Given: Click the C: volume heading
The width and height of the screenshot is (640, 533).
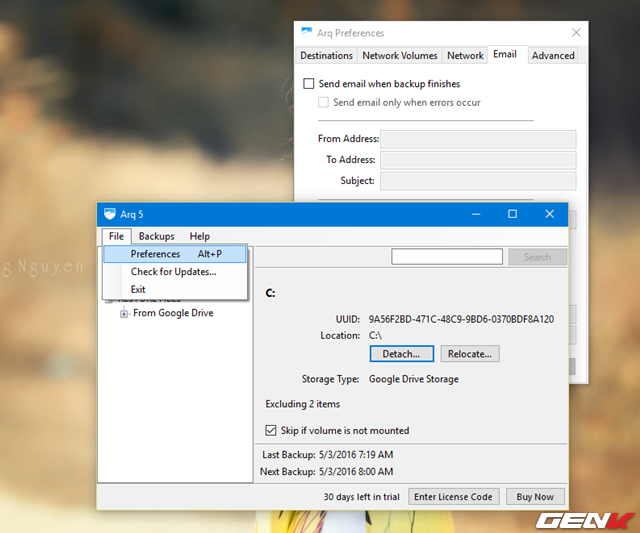Looking at the screenshot, I should click(270, 293).
